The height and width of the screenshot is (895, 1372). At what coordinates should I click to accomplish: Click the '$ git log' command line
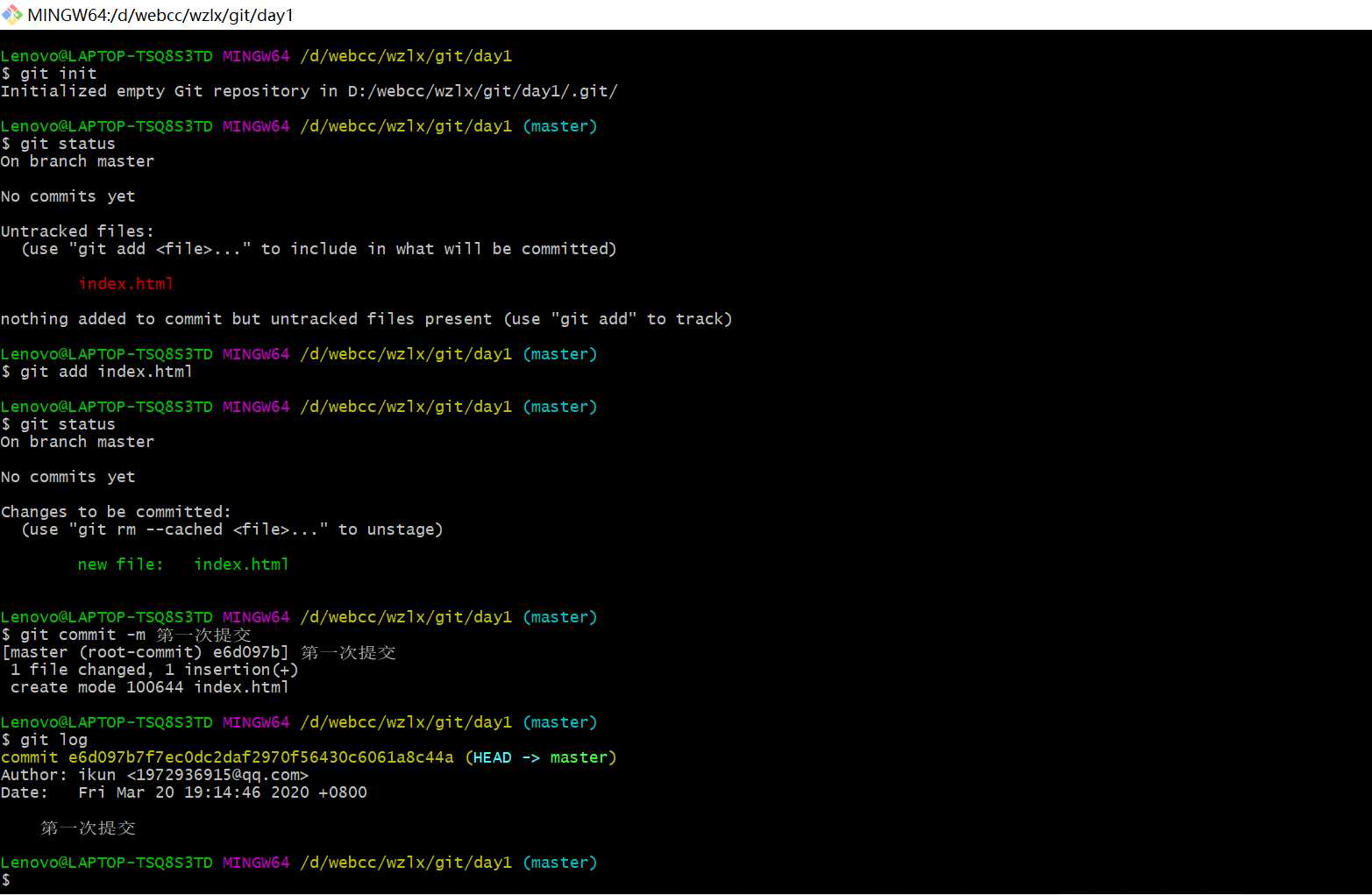coord(45,740)
